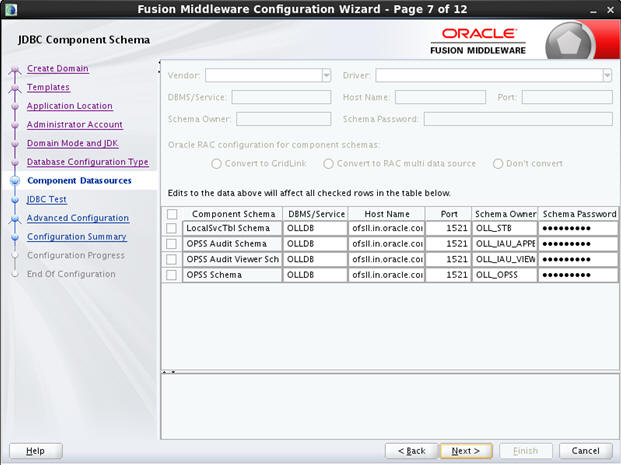Click the OLL_IAU_VIEW schema owner cell
Viewport: 621px width, 465px height.
click(x=505, y=259)
